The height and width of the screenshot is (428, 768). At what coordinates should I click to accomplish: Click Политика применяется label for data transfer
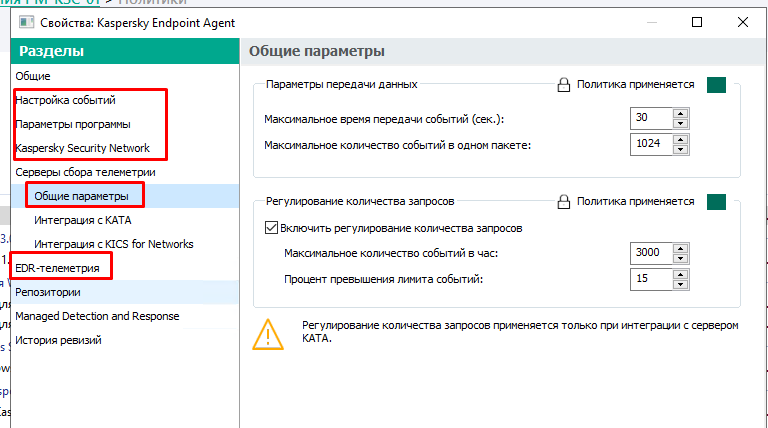pos(635,85)
